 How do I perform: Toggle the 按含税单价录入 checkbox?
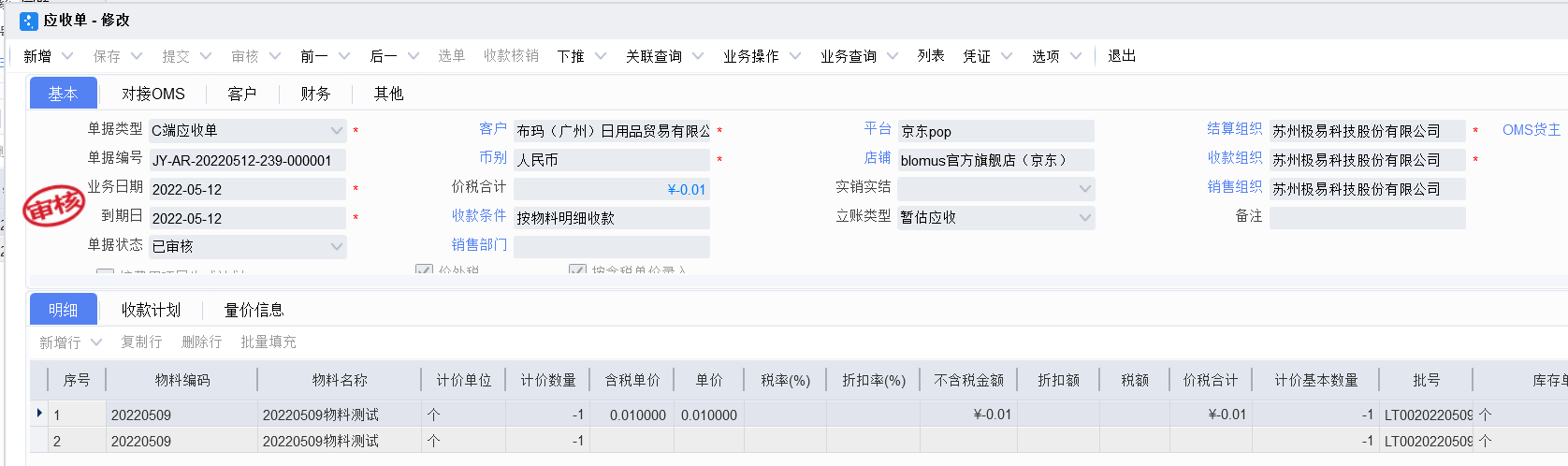[x=577, y=270]
